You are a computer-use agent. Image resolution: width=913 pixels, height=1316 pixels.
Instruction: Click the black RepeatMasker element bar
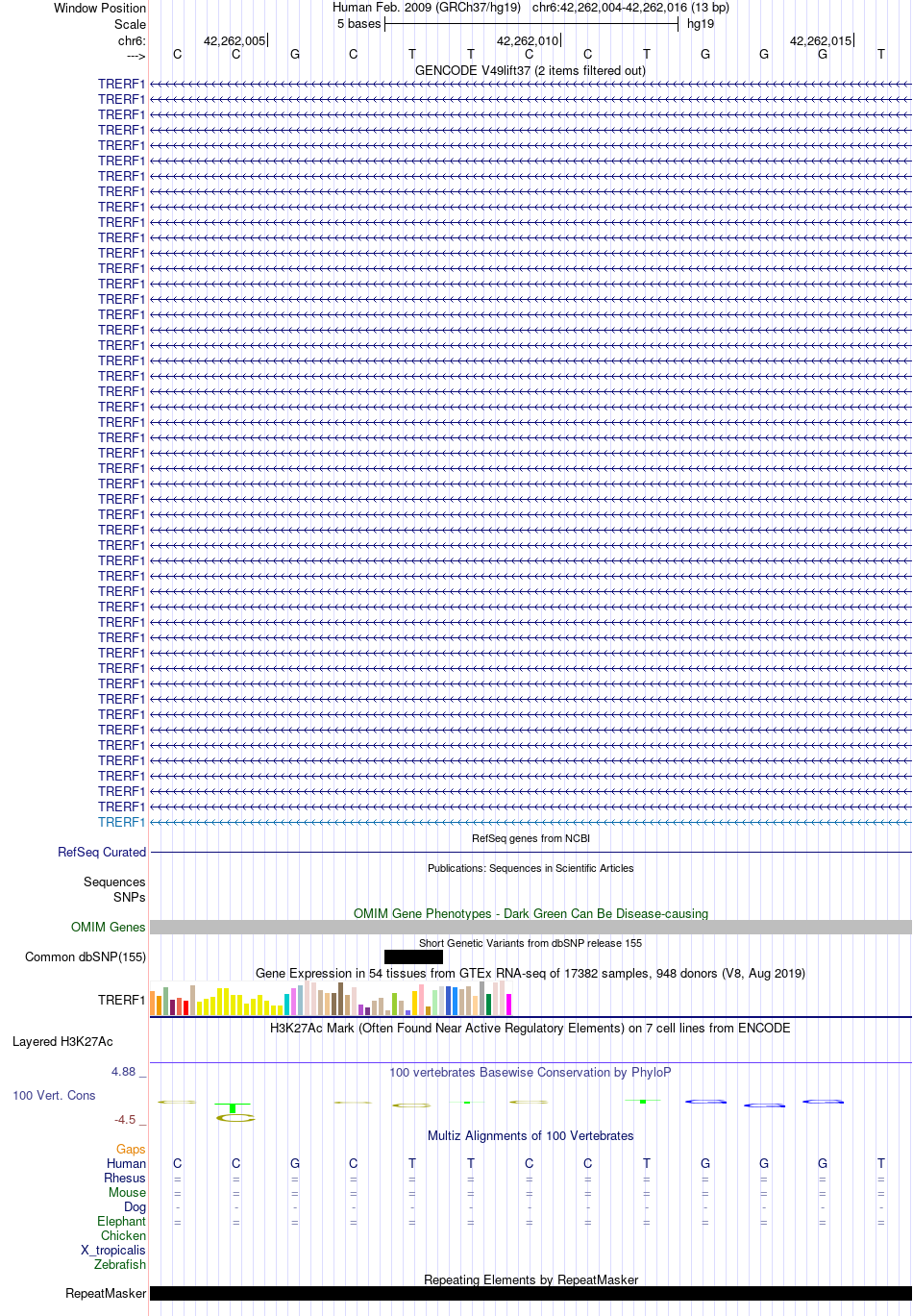[x=531, y=1293]
